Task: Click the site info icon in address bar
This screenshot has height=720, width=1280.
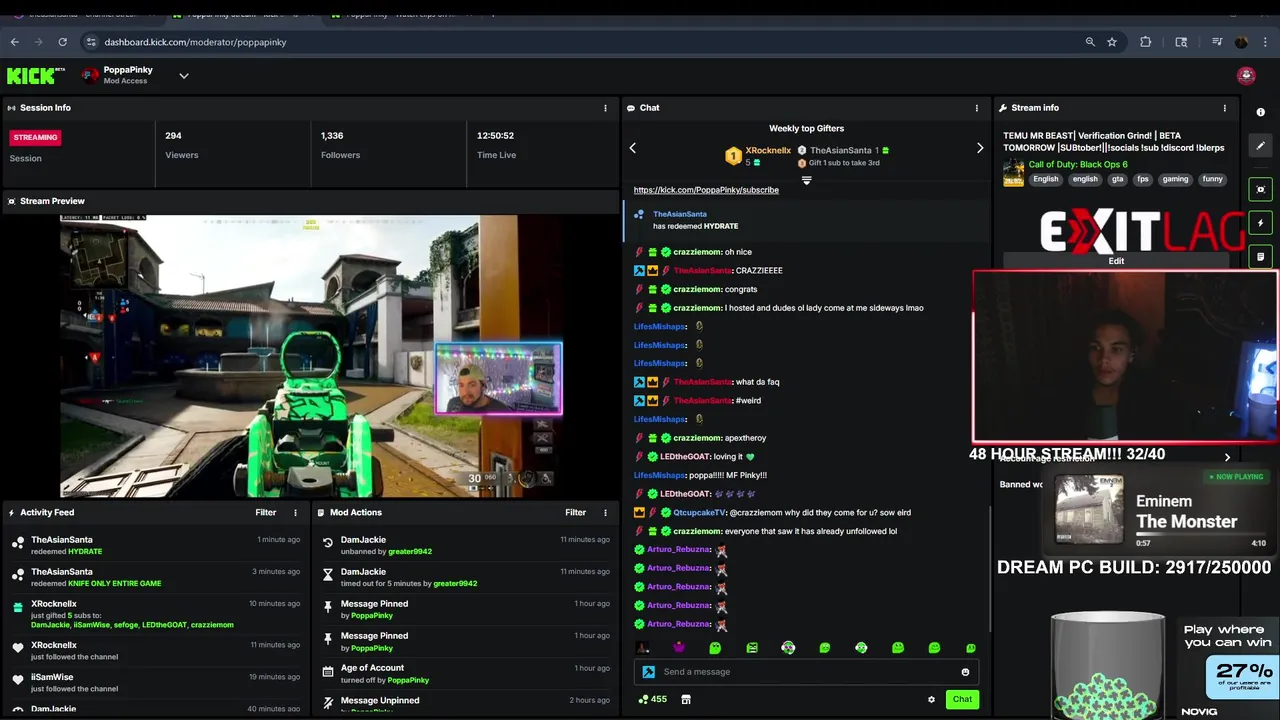Action: pyautogui.click(x=91, y=42)
